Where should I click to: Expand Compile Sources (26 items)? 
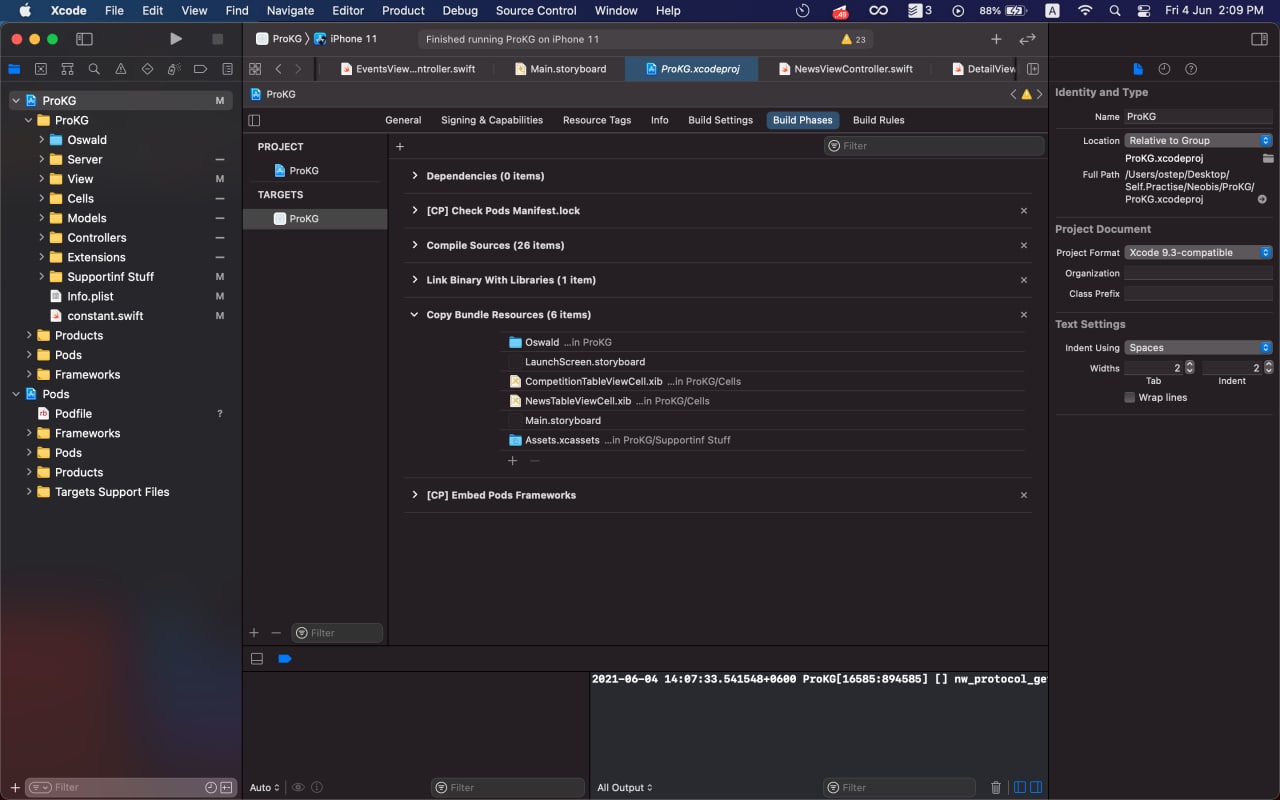pyautogui.click(x=415, y=245)
